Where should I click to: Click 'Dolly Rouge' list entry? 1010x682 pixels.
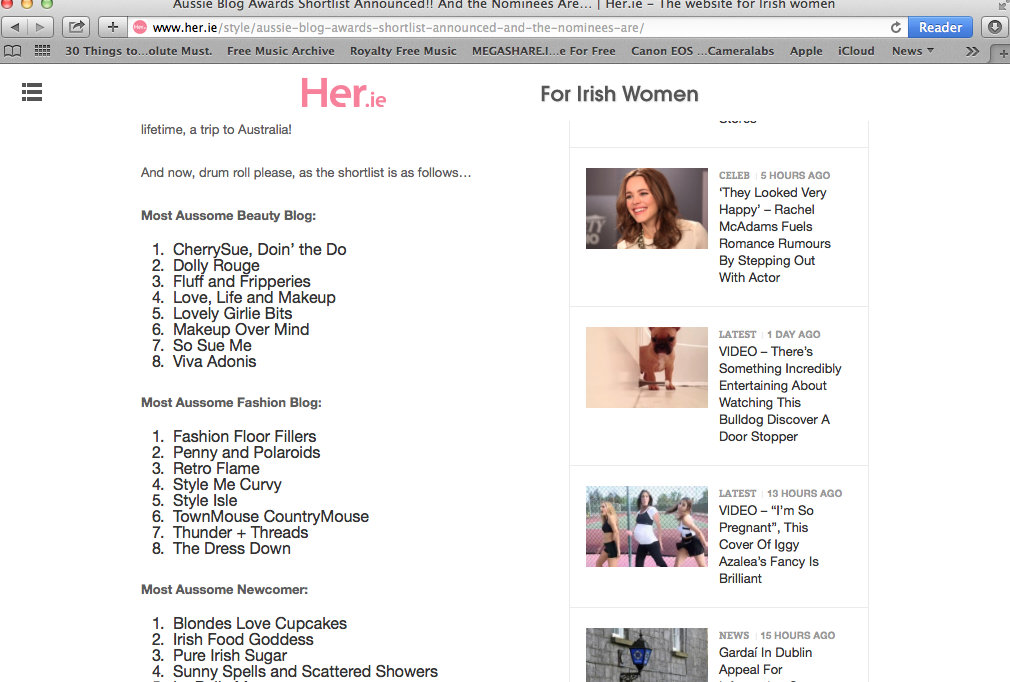click(216, 265)
